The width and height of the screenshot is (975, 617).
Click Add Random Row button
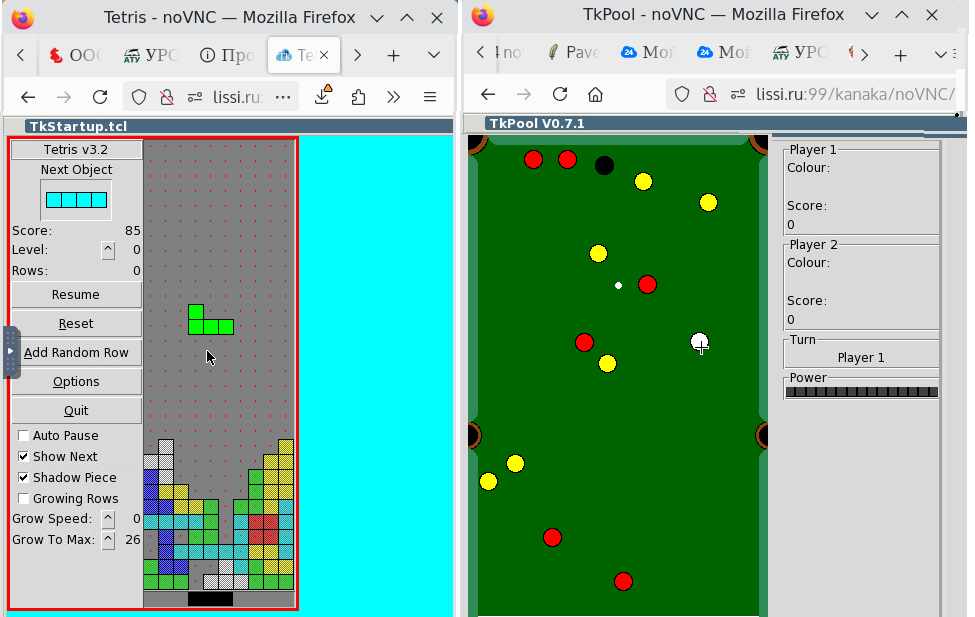tap(76, 353)
